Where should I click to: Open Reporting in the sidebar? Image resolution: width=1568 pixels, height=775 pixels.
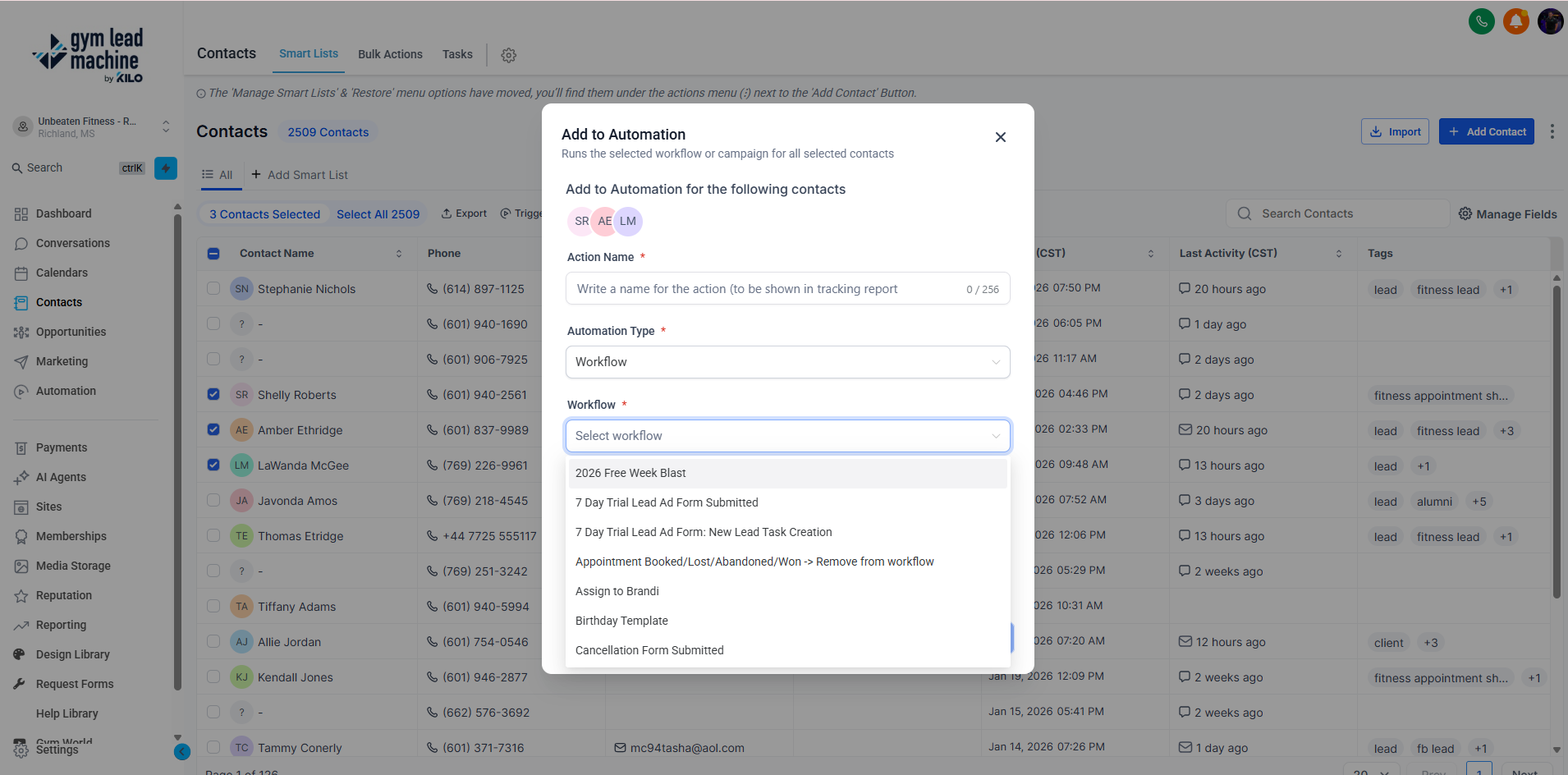click(61, 625)
